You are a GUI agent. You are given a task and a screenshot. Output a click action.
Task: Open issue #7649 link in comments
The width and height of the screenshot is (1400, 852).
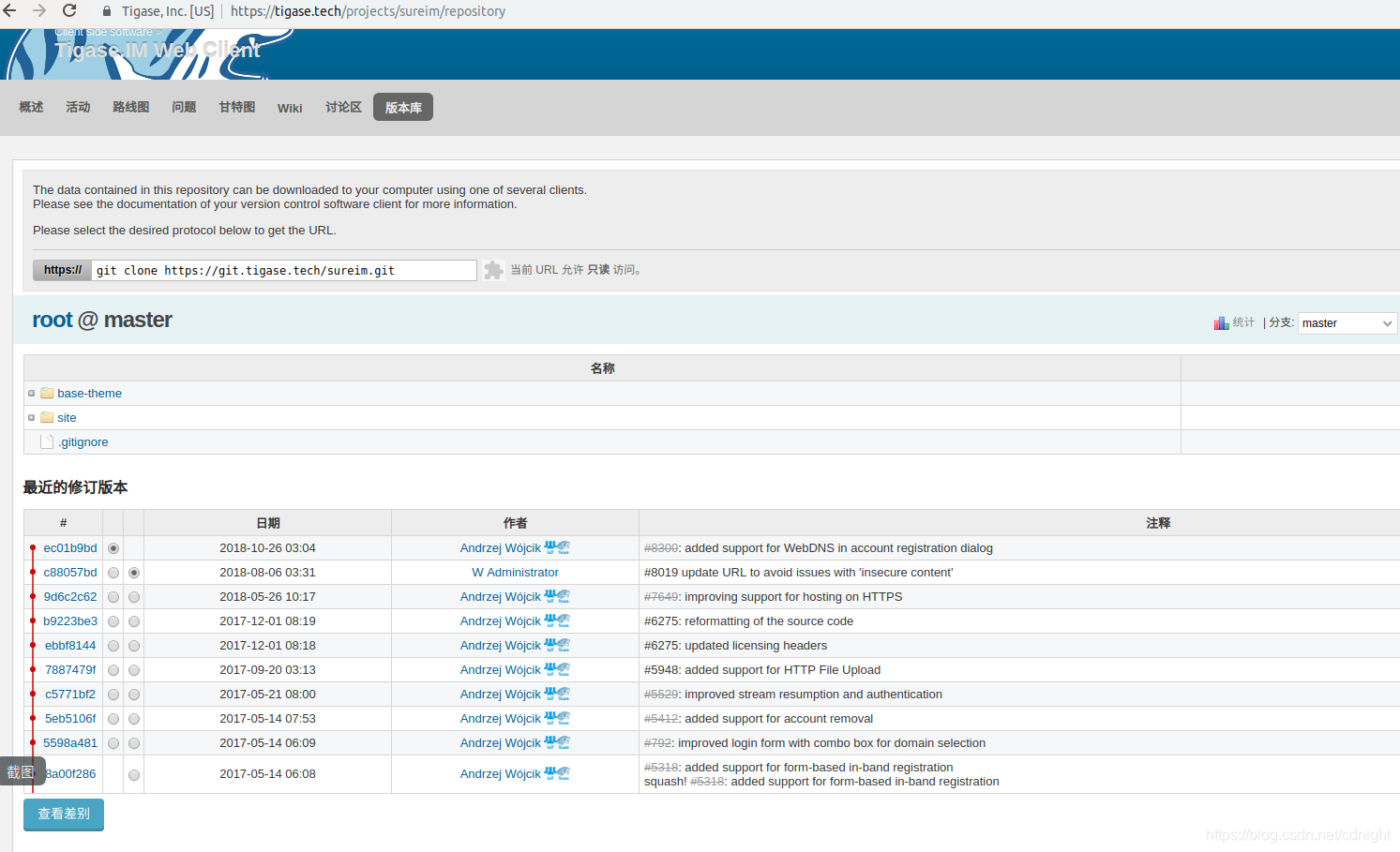(x=661, y=596)
